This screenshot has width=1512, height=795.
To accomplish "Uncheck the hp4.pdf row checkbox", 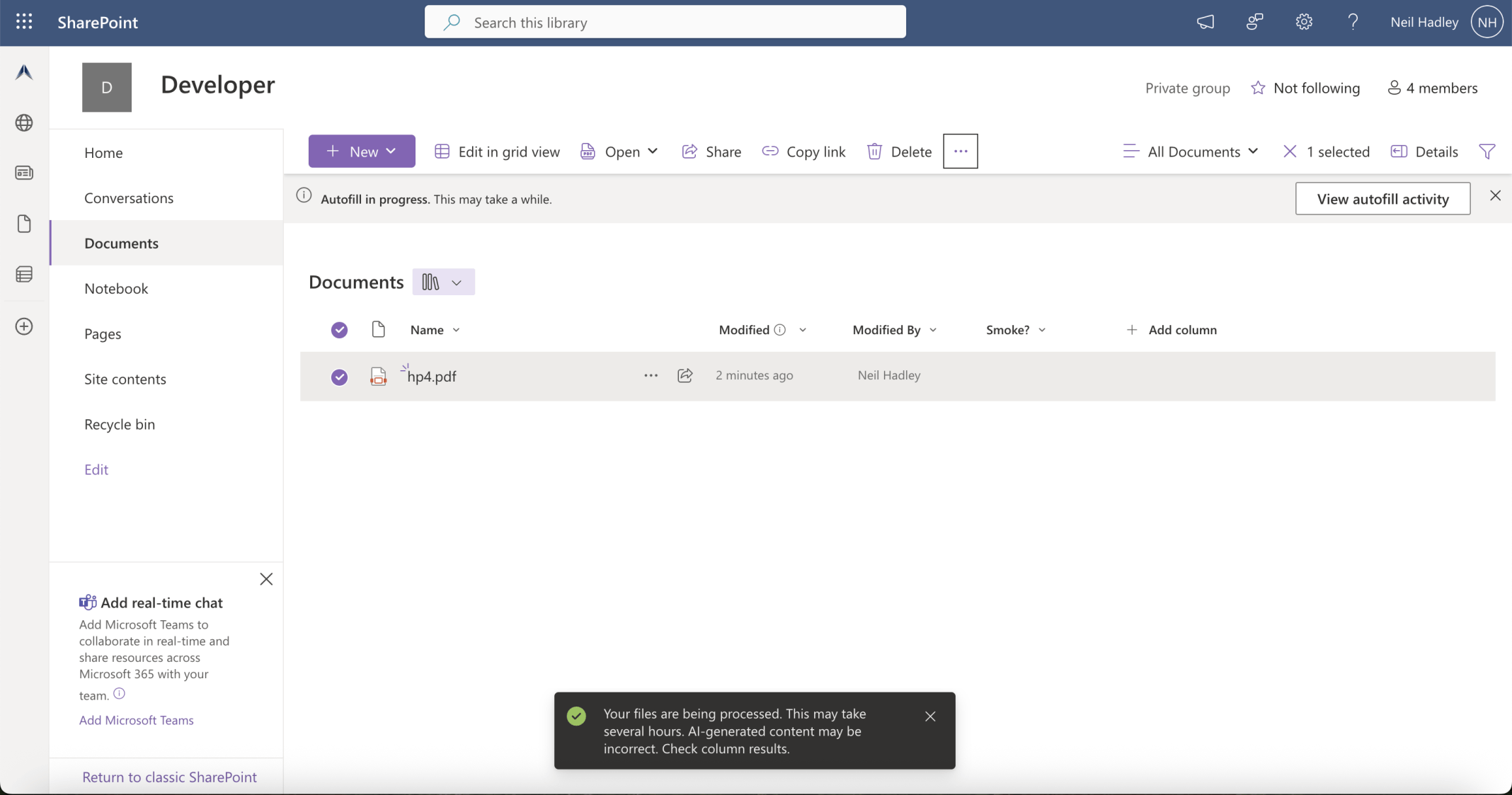I will click(339, 377).
